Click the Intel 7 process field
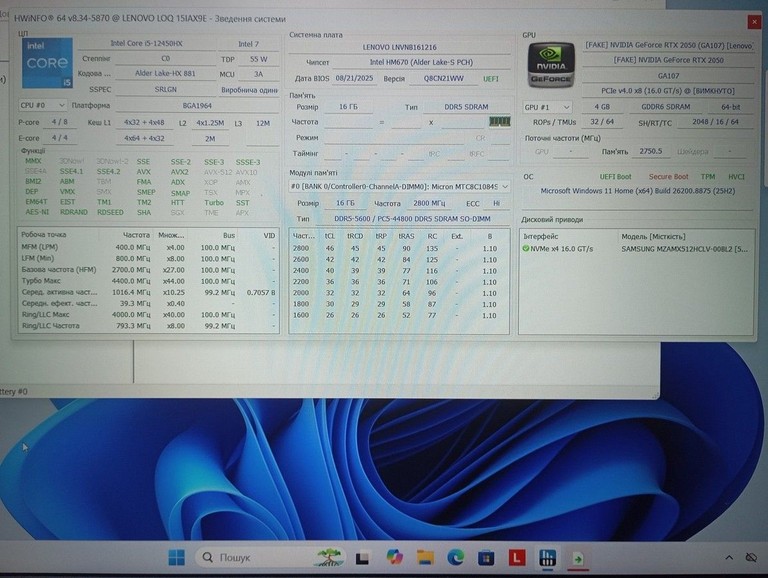The image size is (768, 578). tap(248, 44)
